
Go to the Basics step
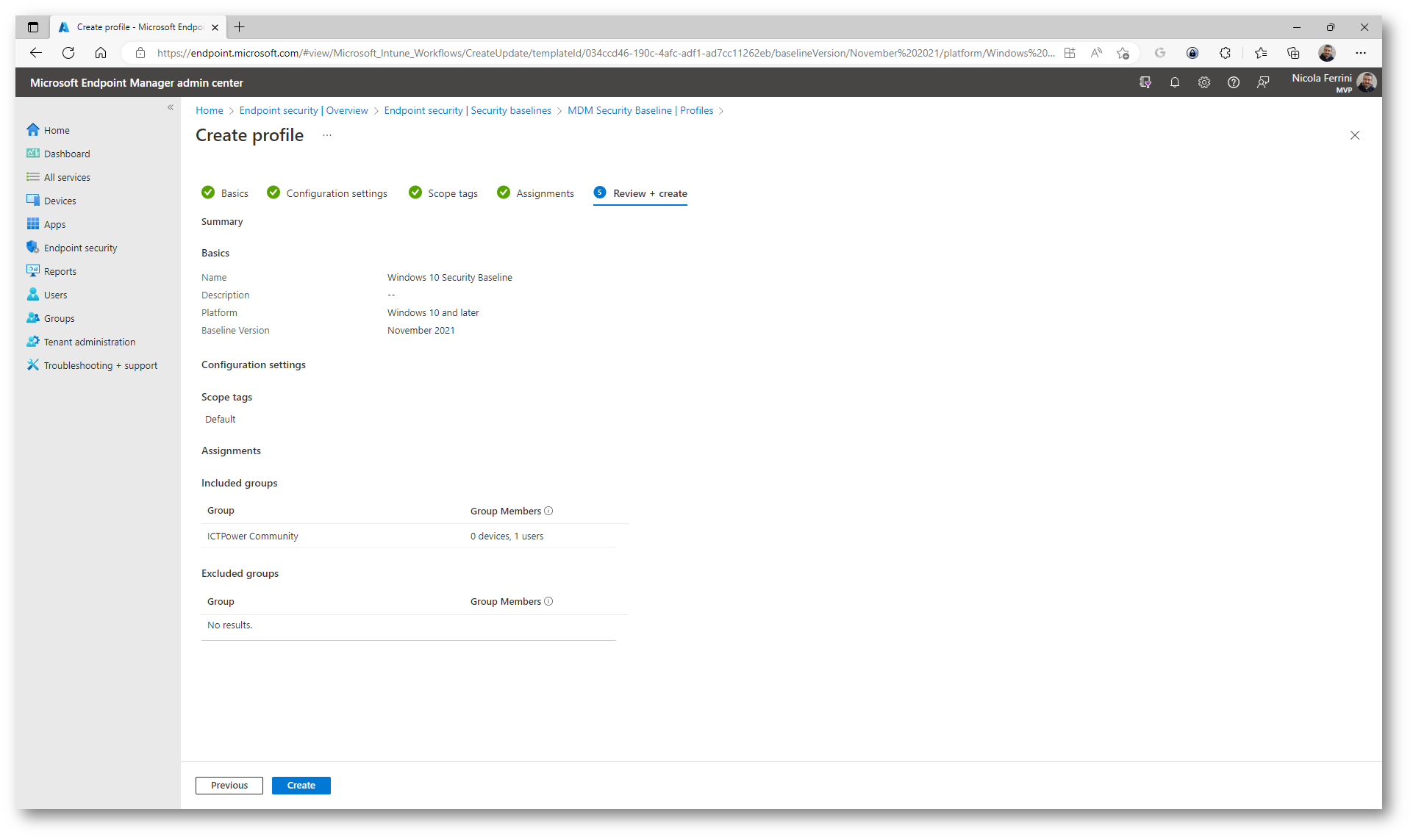point(225,193)
